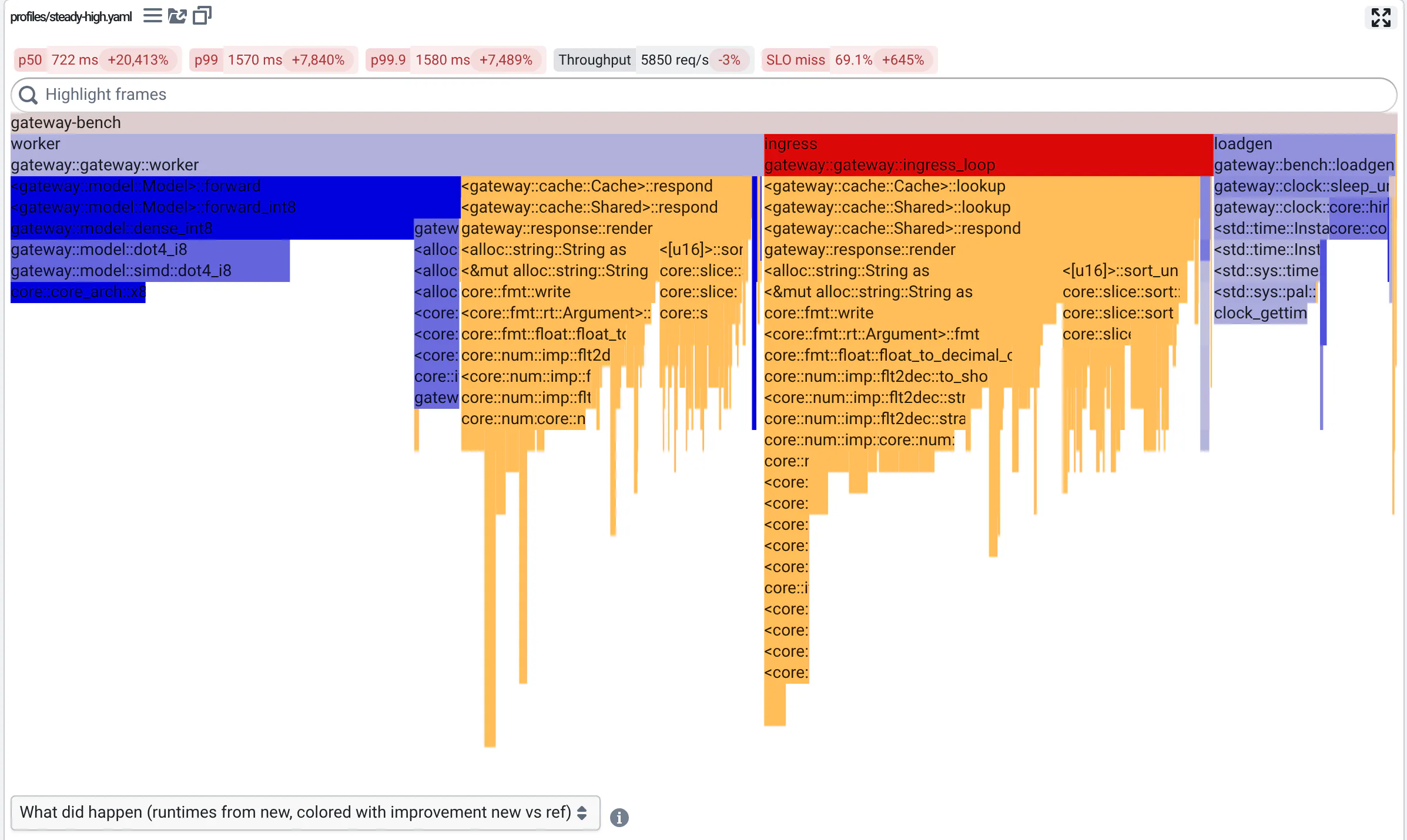The height and width of the screenshot is (840, 1407).
Task: Select the gateway::model::simd::dot4_i8 frame
Action: [150, 271]
